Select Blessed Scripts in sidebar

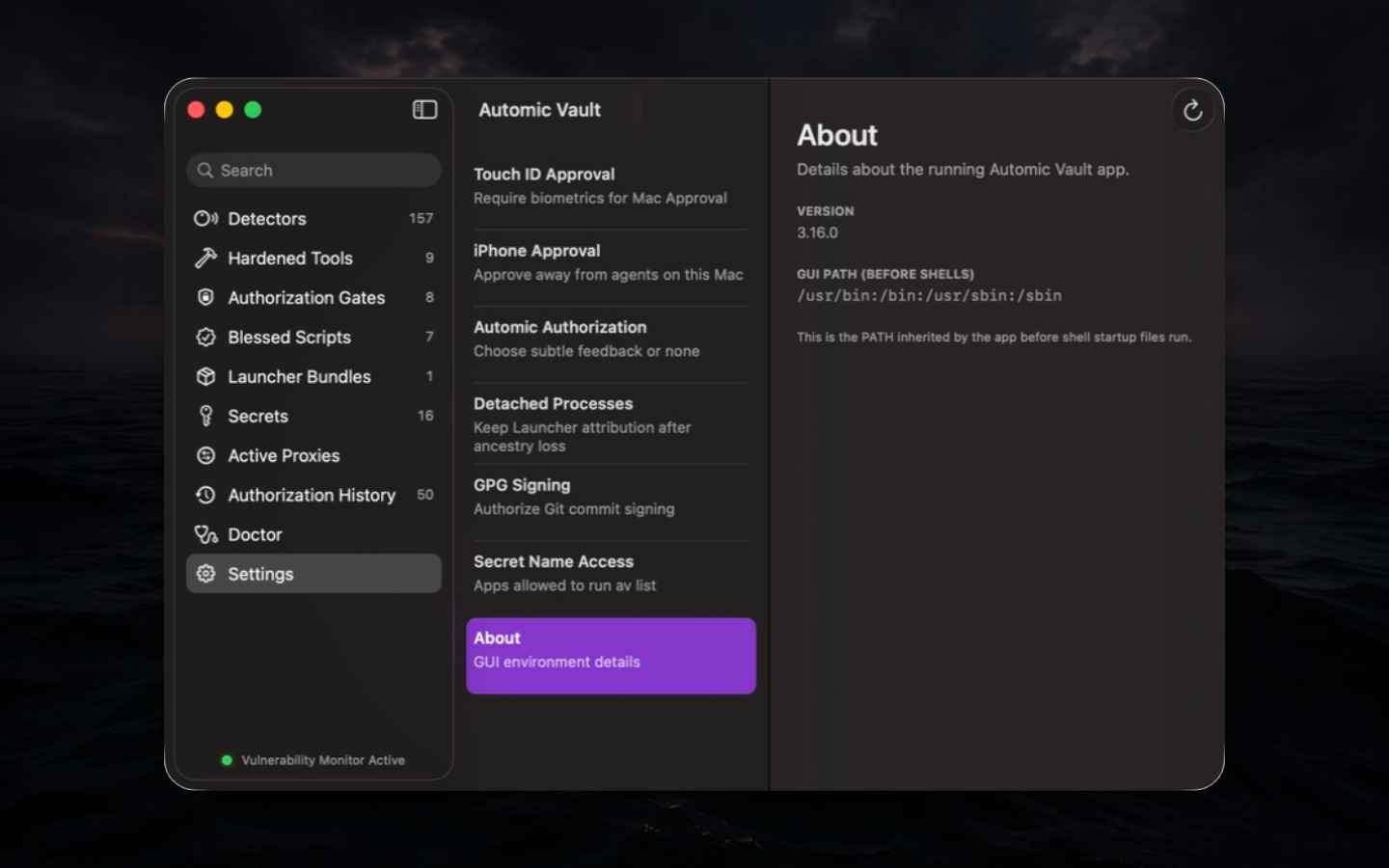tap(313, 338)
